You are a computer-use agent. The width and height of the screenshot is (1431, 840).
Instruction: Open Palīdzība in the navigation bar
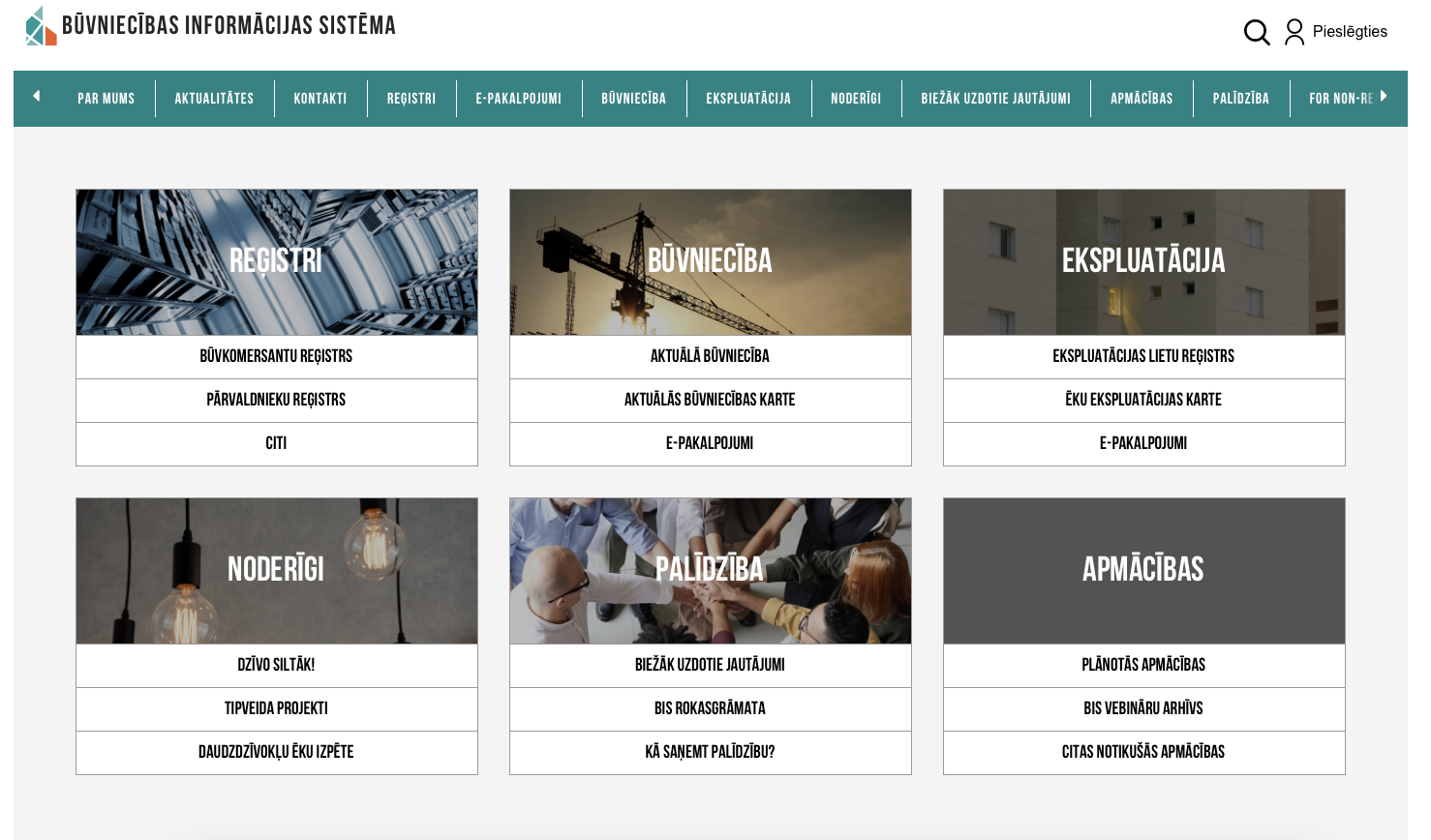(x=1241, y=99)
